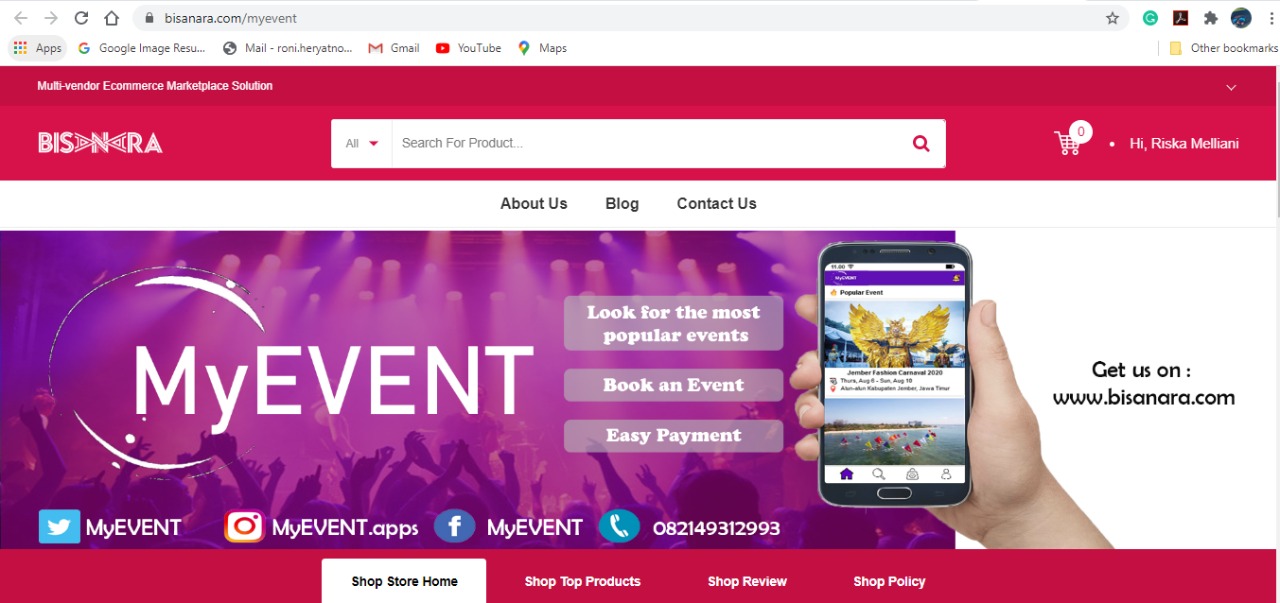The width and height of the screenshot is (1280, 603).
Task: Open YouTube bookmark
Action: point(468,48)
